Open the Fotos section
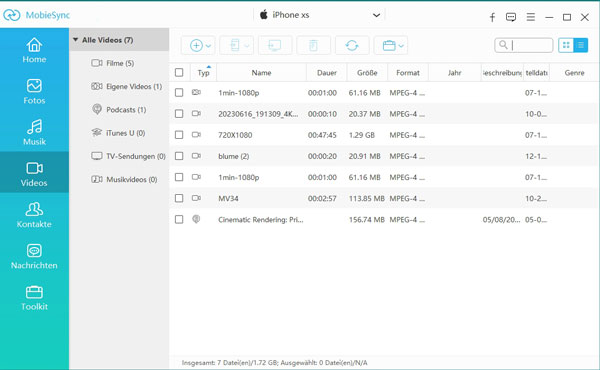The height and width of the screenshot is (370, 600). click(x=34, y=91)
